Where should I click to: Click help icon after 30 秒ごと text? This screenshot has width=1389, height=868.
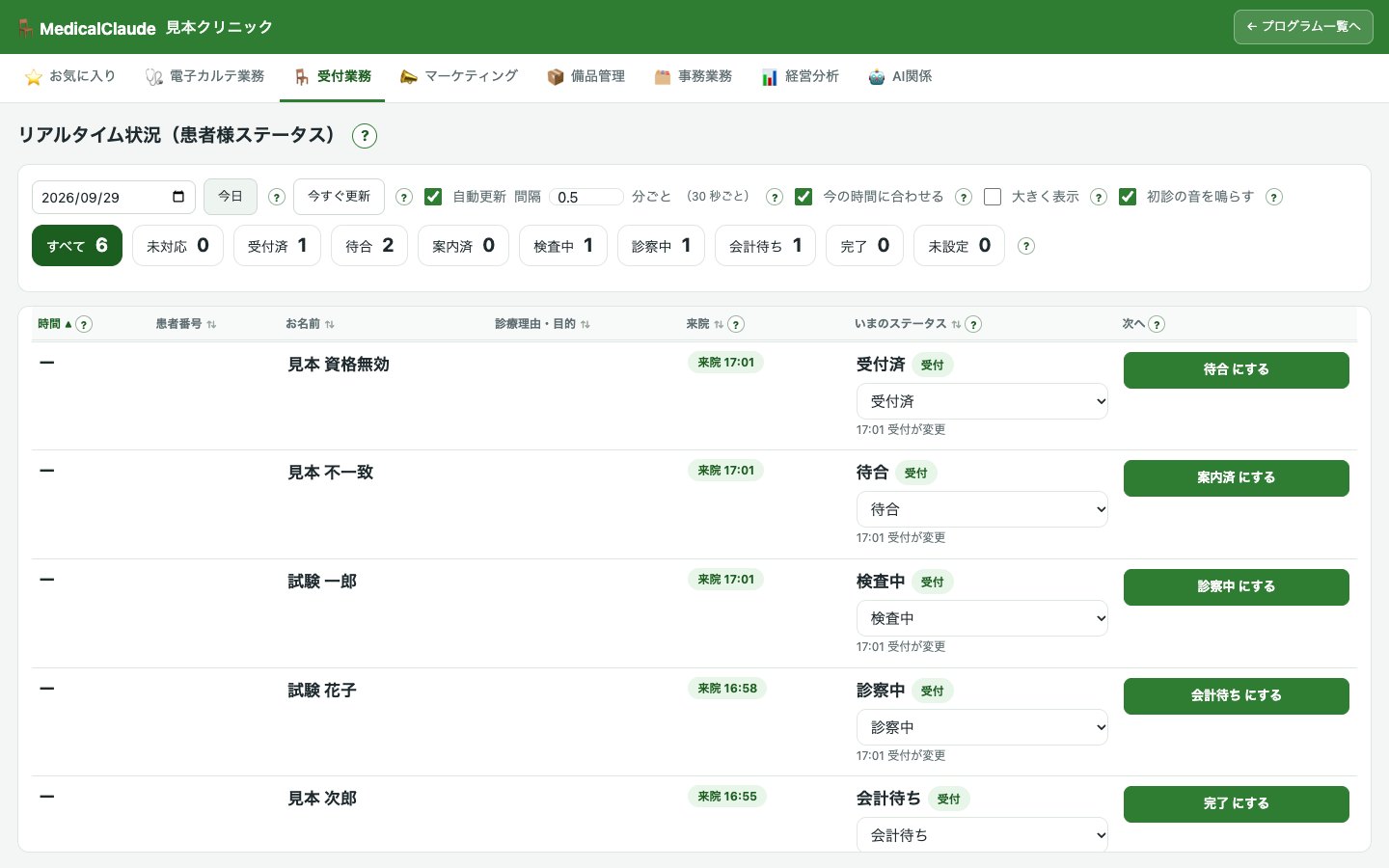point(774,197)
